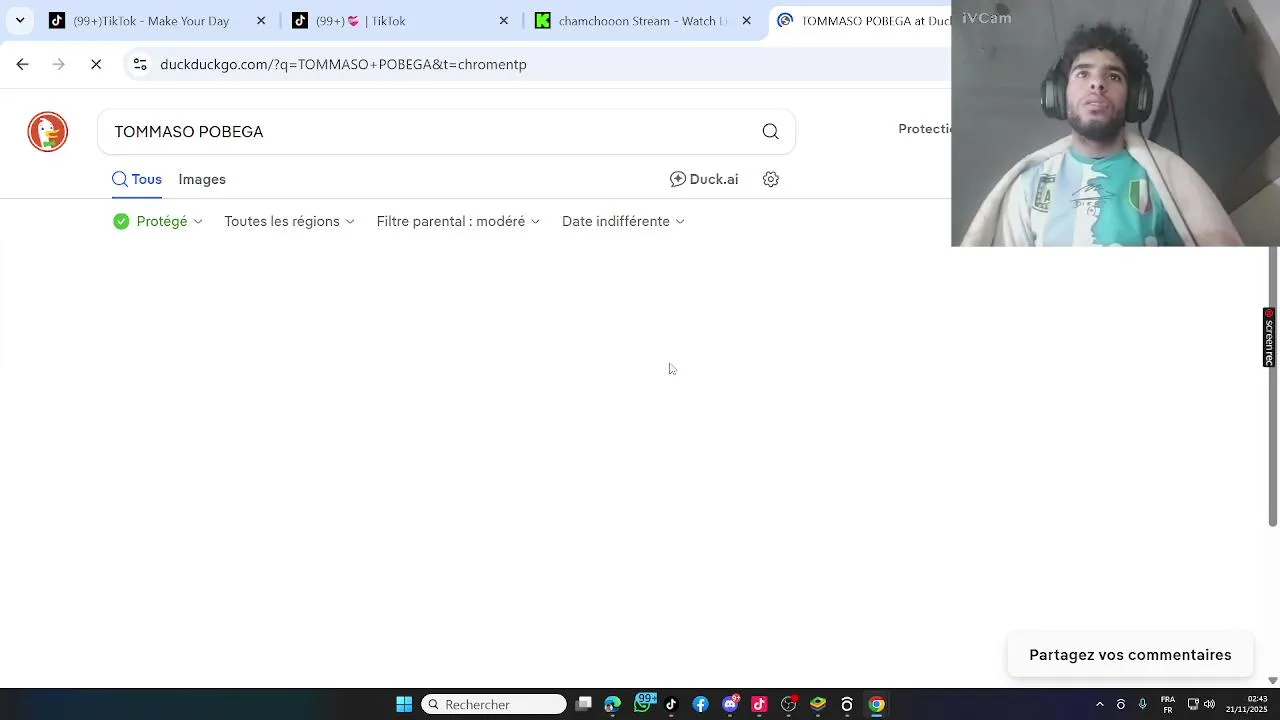Click the iVCam tray icon

point(1121,704)
